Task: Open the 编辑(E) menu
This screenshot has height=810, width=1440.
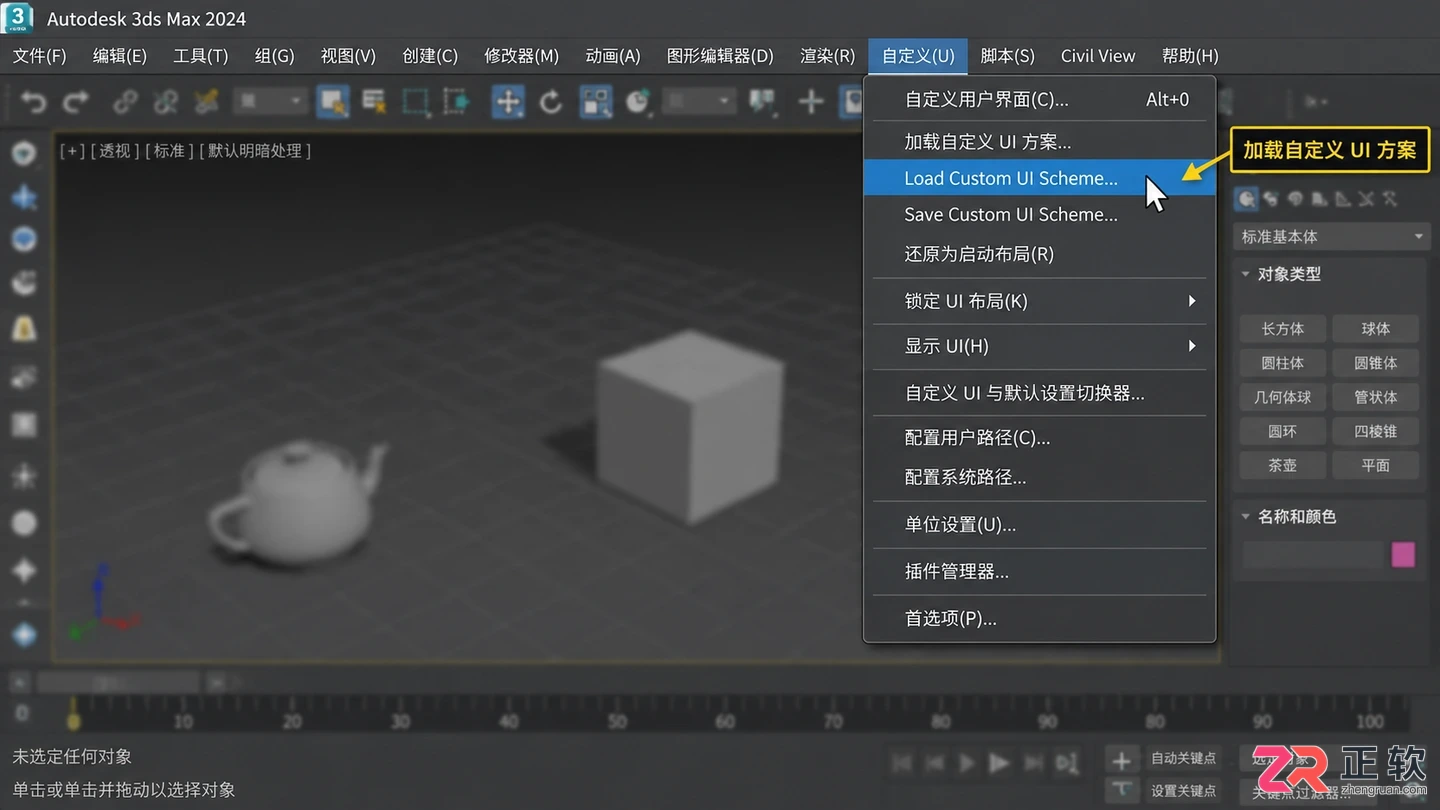Action: pos(120,56)
